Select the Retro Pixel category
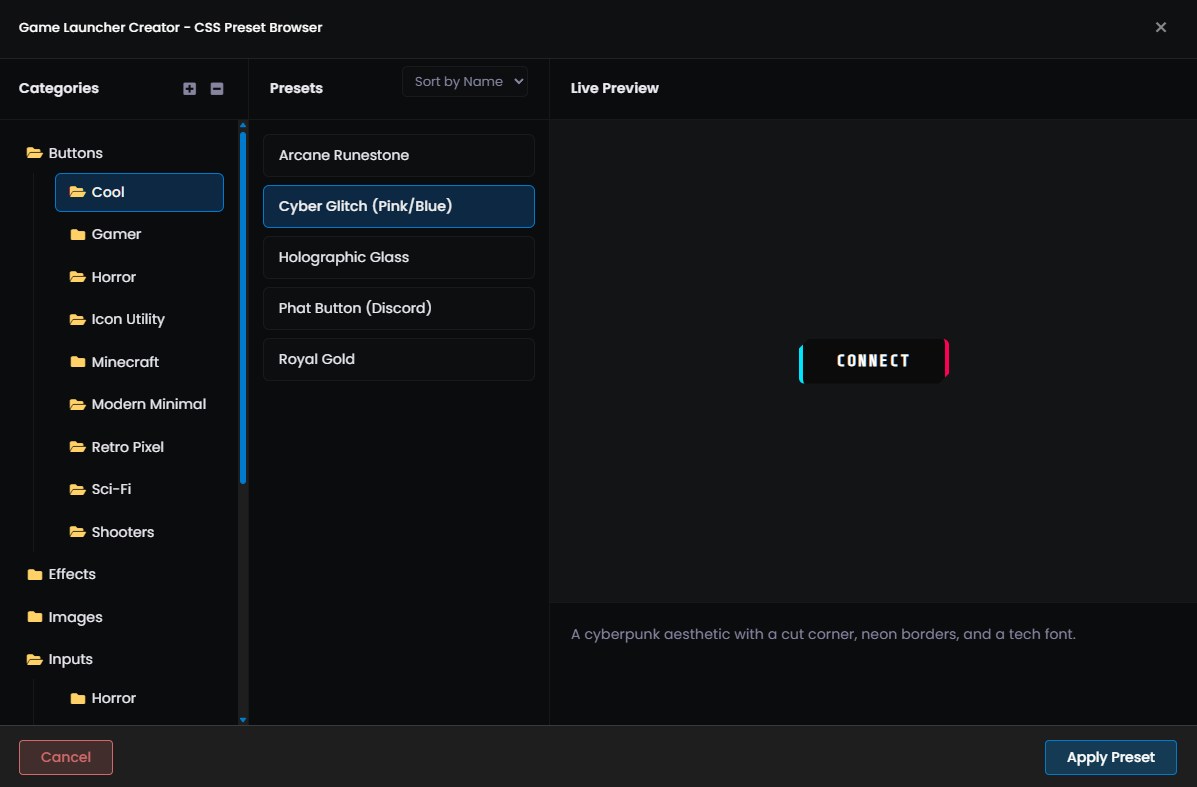Image resolution: width=1197 pixels, height=787 pixels. coord(127,447)
